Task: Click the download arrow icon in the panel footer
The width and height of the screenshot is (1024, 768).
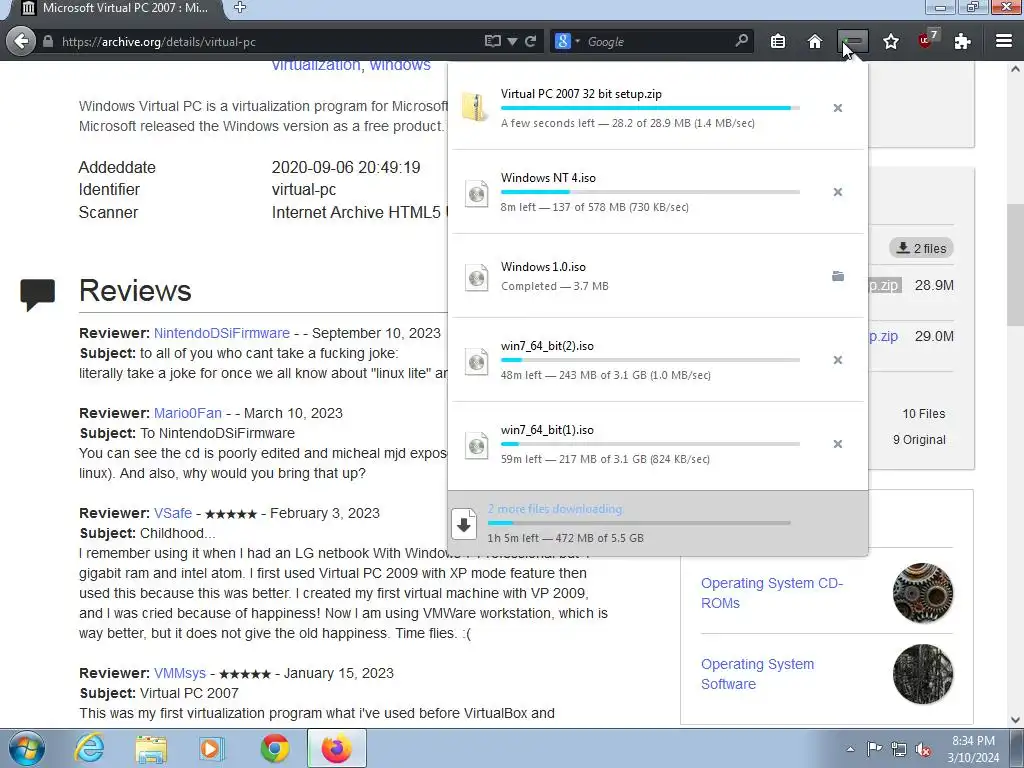Action: point(464,524)
